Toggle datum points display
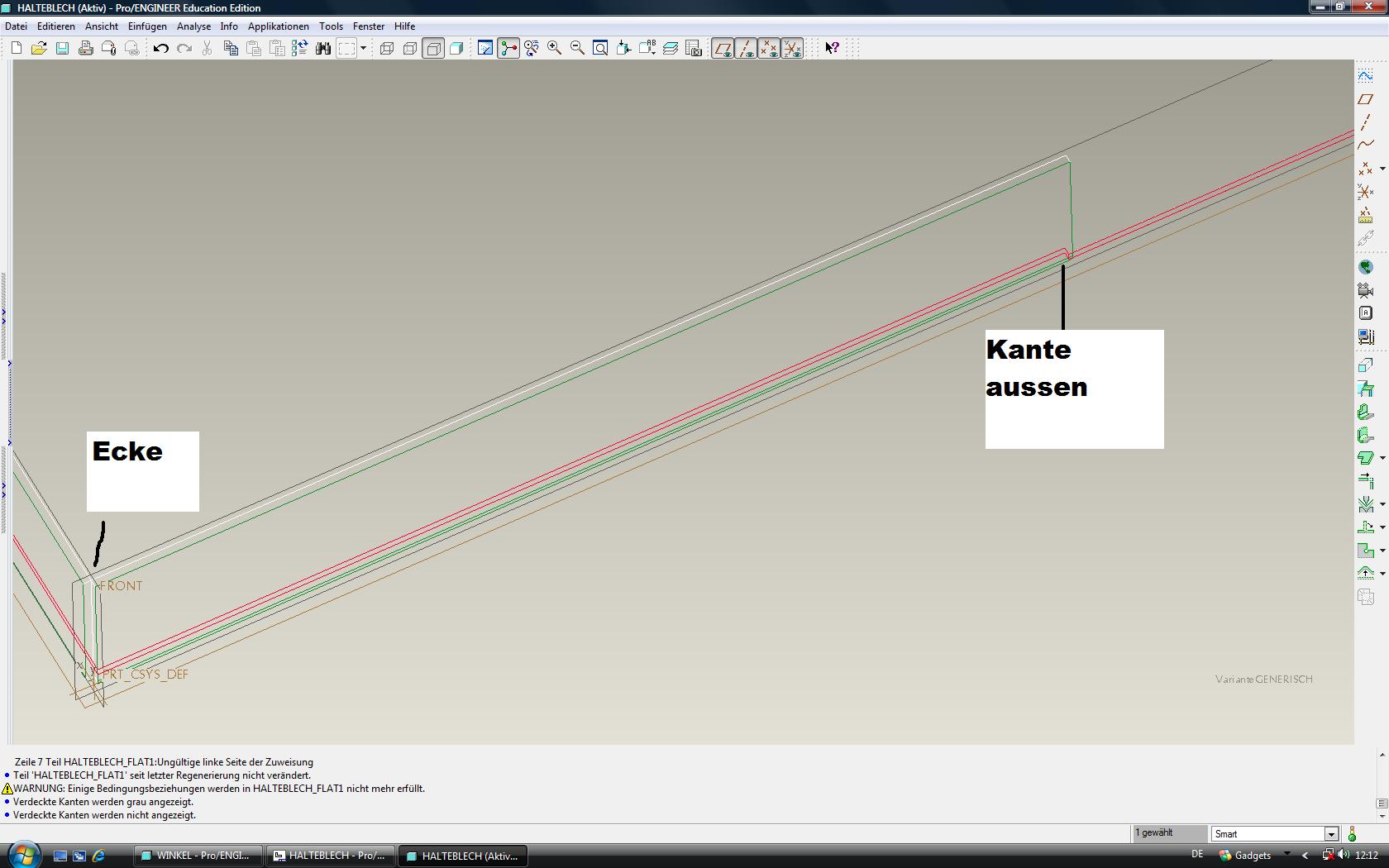 pyautogui.click(x=769, y=48)
